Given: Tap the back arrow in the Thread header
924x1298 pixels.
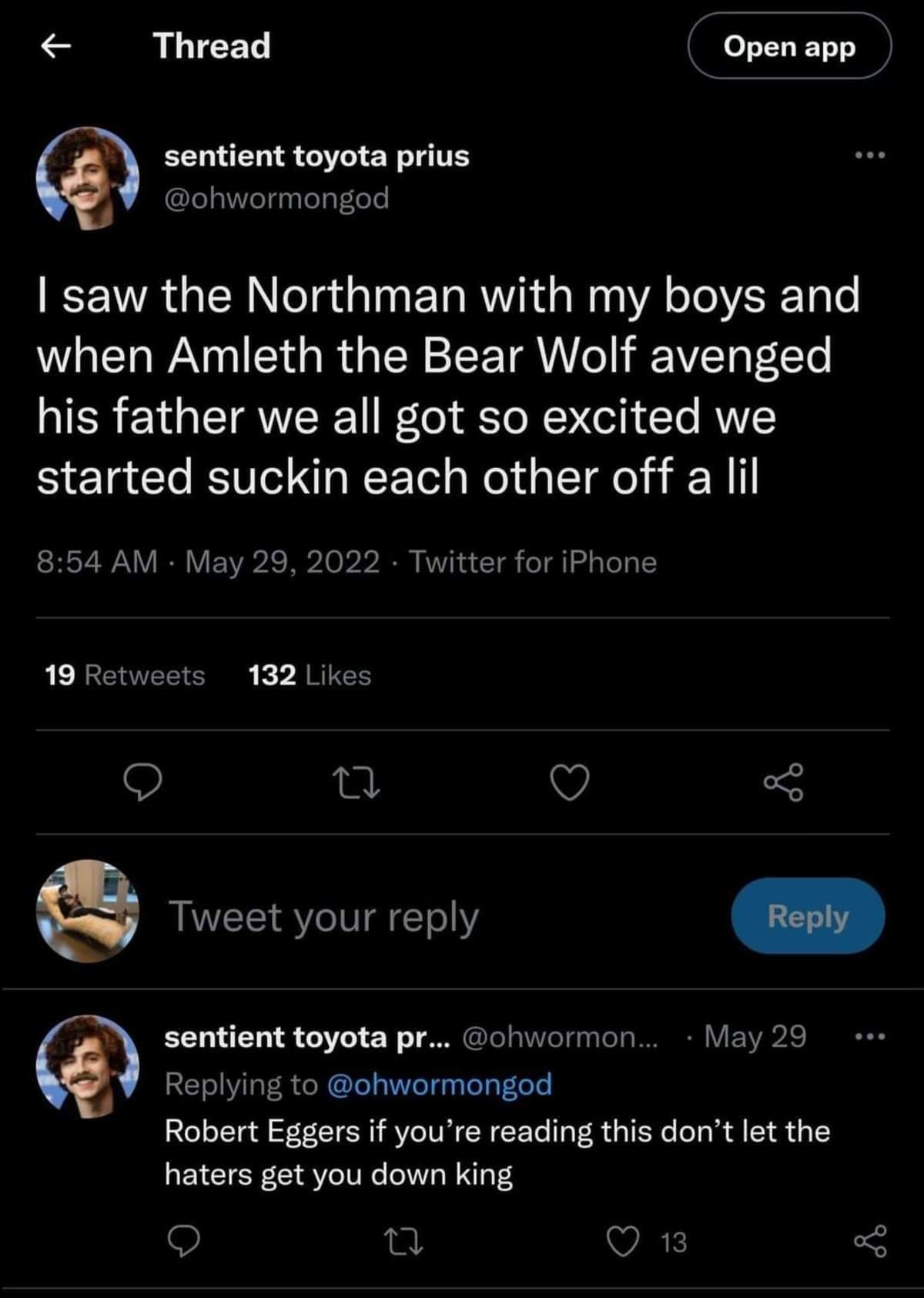Looking at the screenshot, I should [x=55, y=47].
